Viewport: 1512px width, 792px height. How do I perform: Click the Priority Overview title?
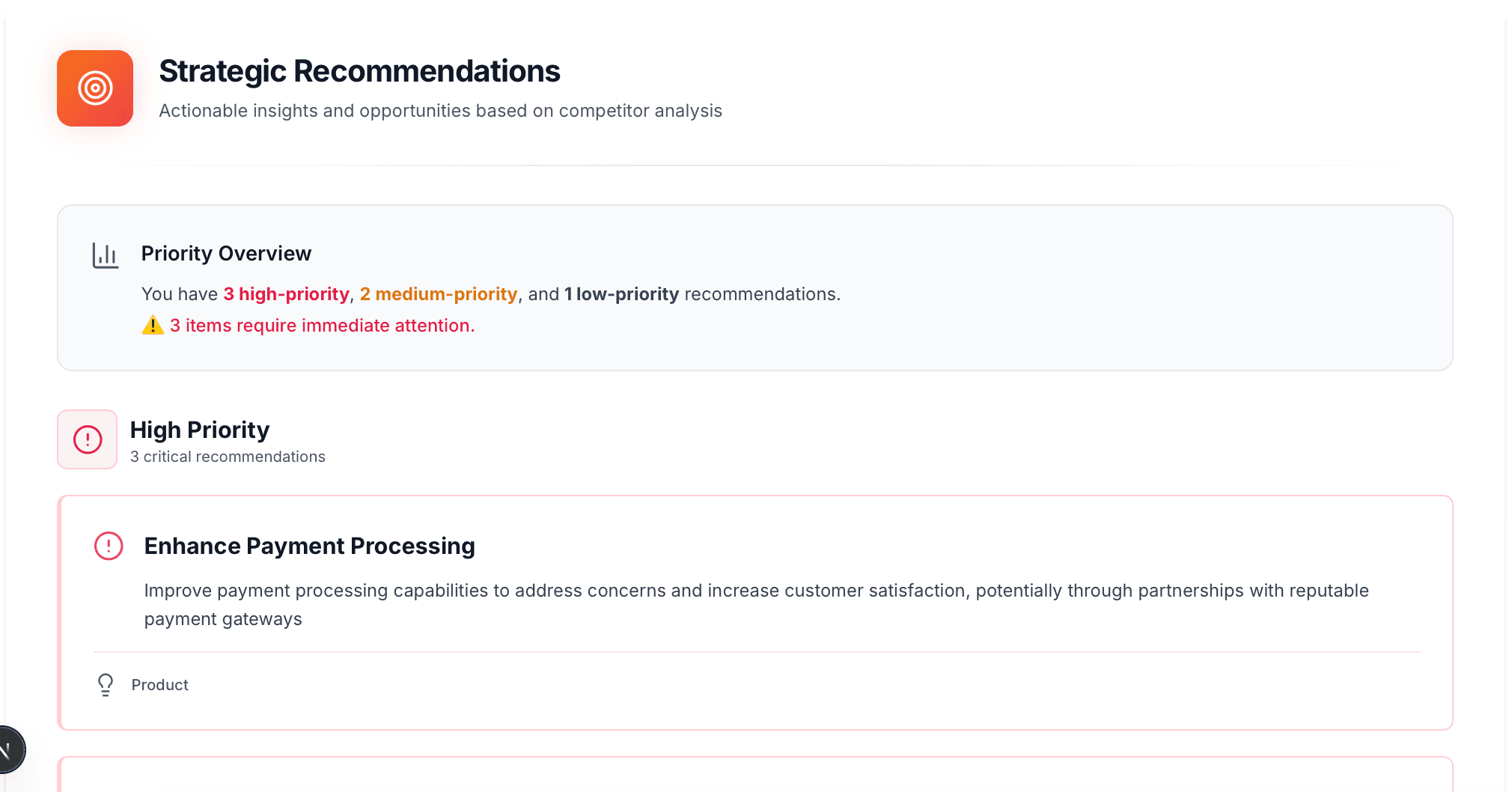click(x=226, y=254)
